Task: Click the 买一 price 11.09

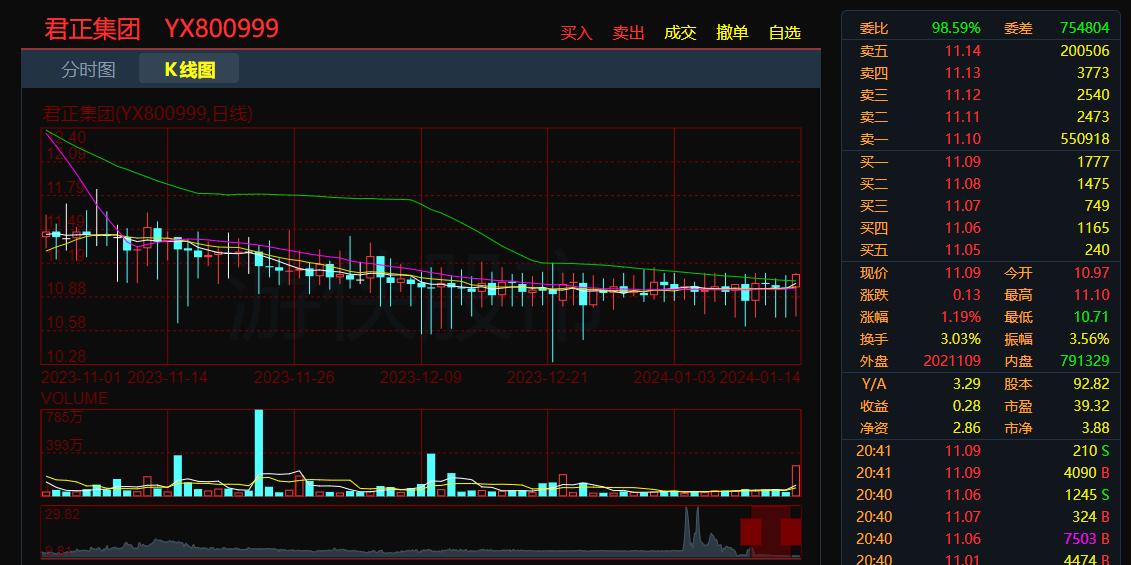Action: click(963, 162)
